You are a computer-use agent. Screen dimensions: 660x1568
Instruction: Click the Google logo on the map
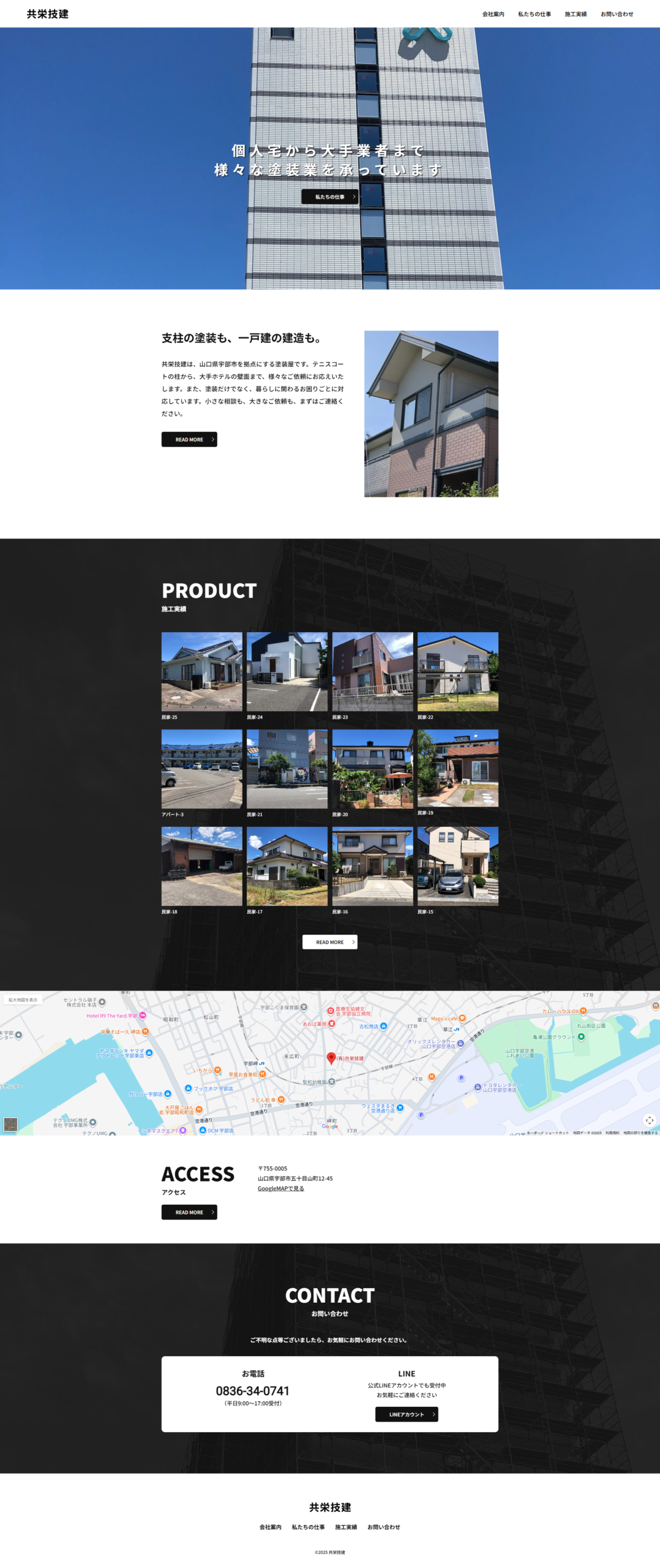(329, 1126)
